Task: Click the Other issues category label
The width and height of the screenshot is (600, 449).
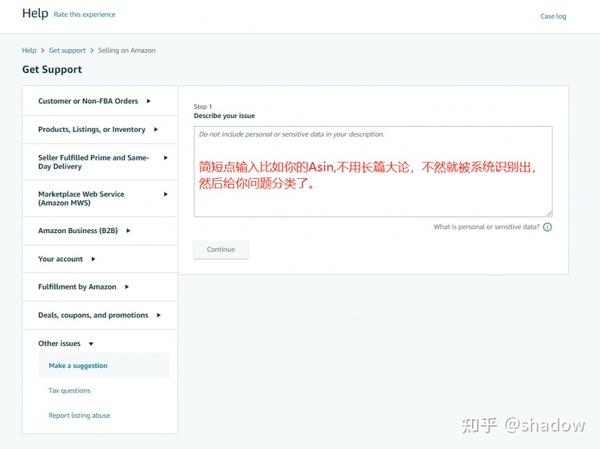Action: click(59, 343)
